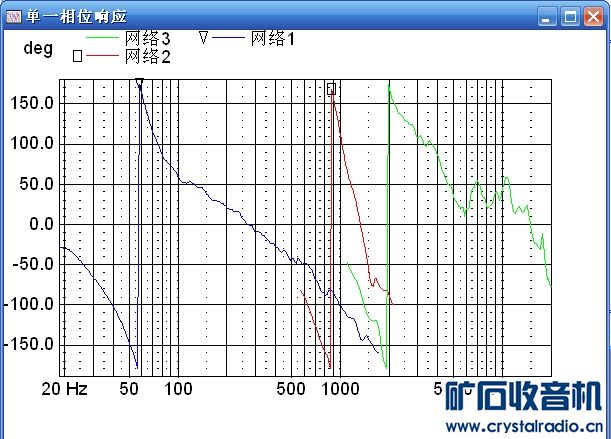Click the 单一相位响应 window title
Screen dimensions: 611x439
tap(76, 17)
